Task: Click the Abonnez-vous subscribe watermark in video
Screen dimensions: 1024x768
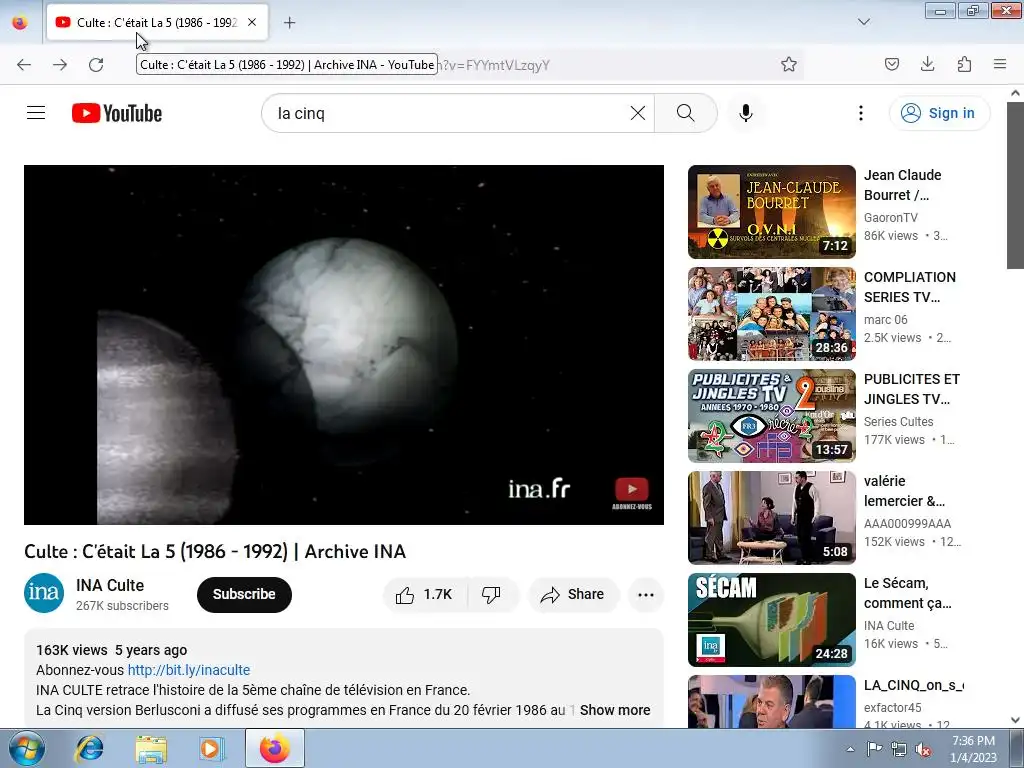Action: (x=632, y=493)
